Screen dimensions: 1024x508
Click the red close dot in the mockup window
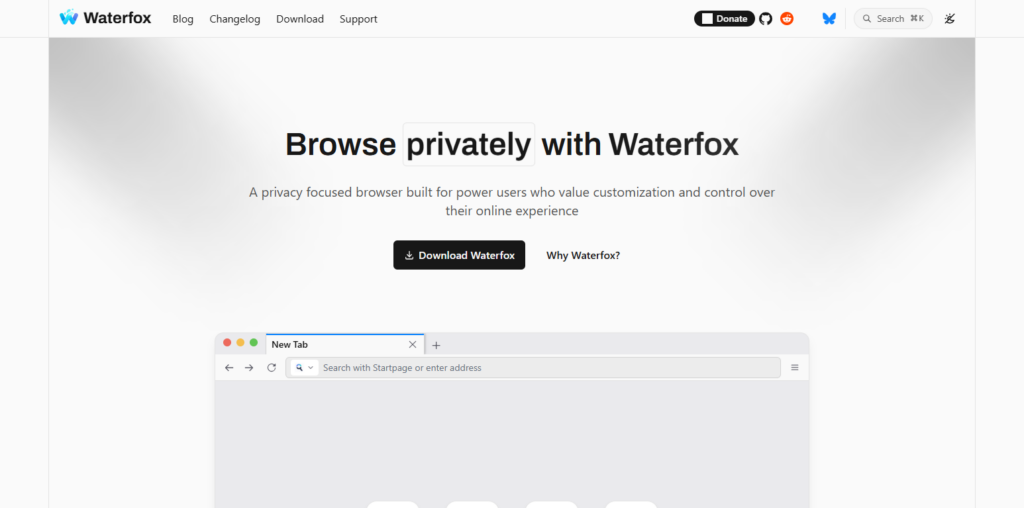click(x=227, y=343)
